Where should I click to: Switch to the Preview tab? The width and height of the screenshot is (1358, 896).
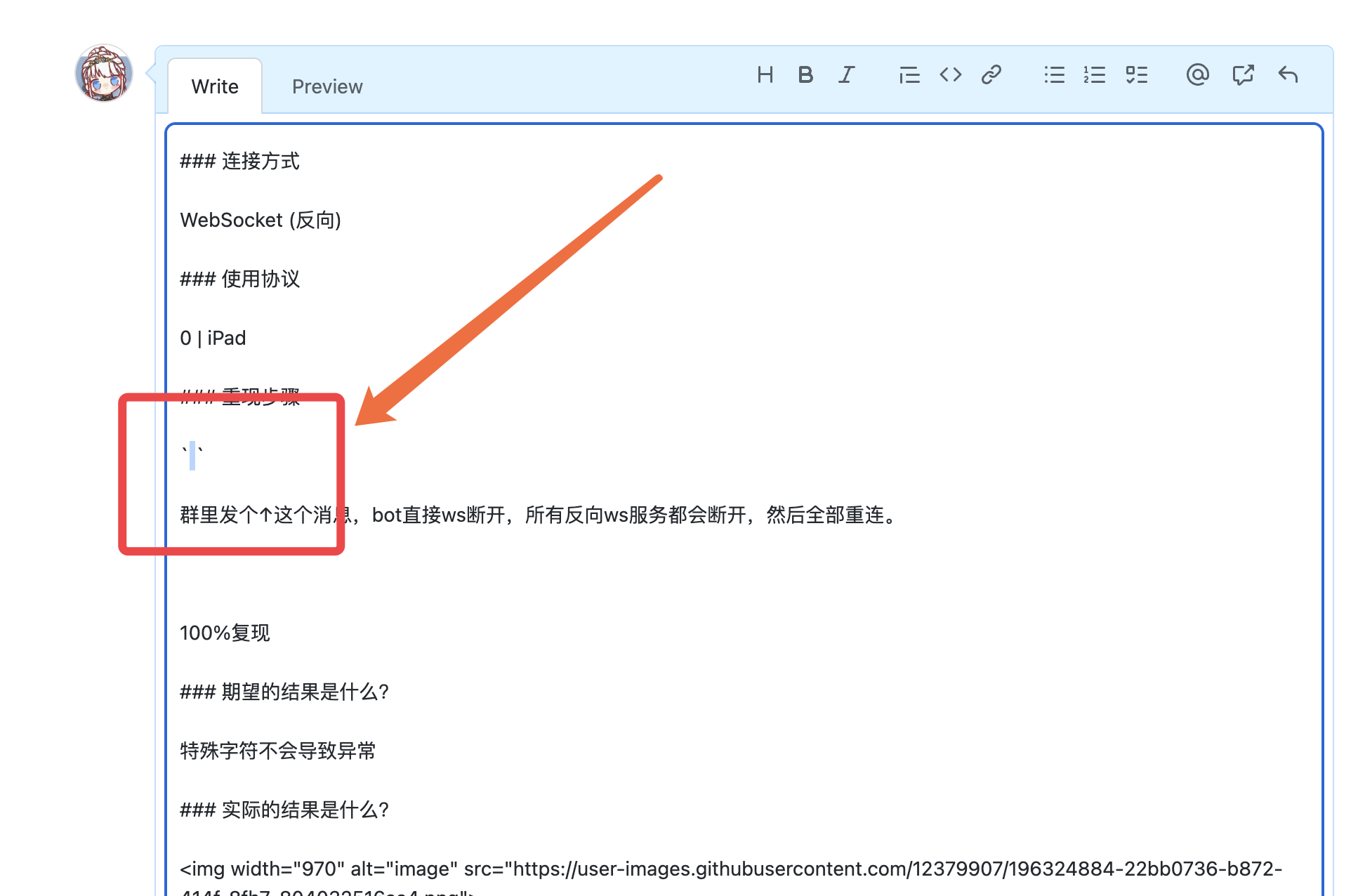click(327, 86)
